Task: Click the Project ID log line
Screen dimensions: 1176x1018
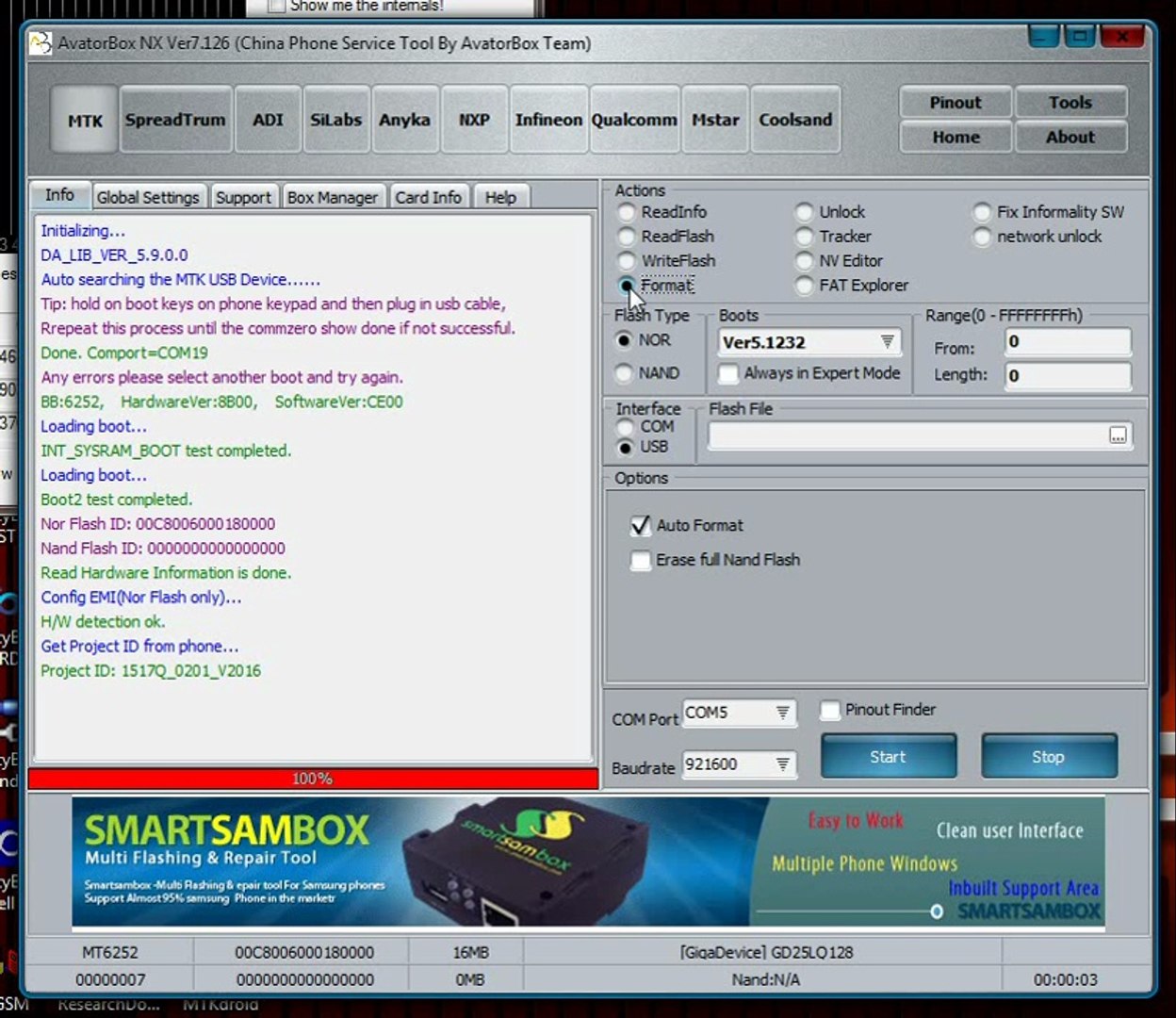Action: 151,671
